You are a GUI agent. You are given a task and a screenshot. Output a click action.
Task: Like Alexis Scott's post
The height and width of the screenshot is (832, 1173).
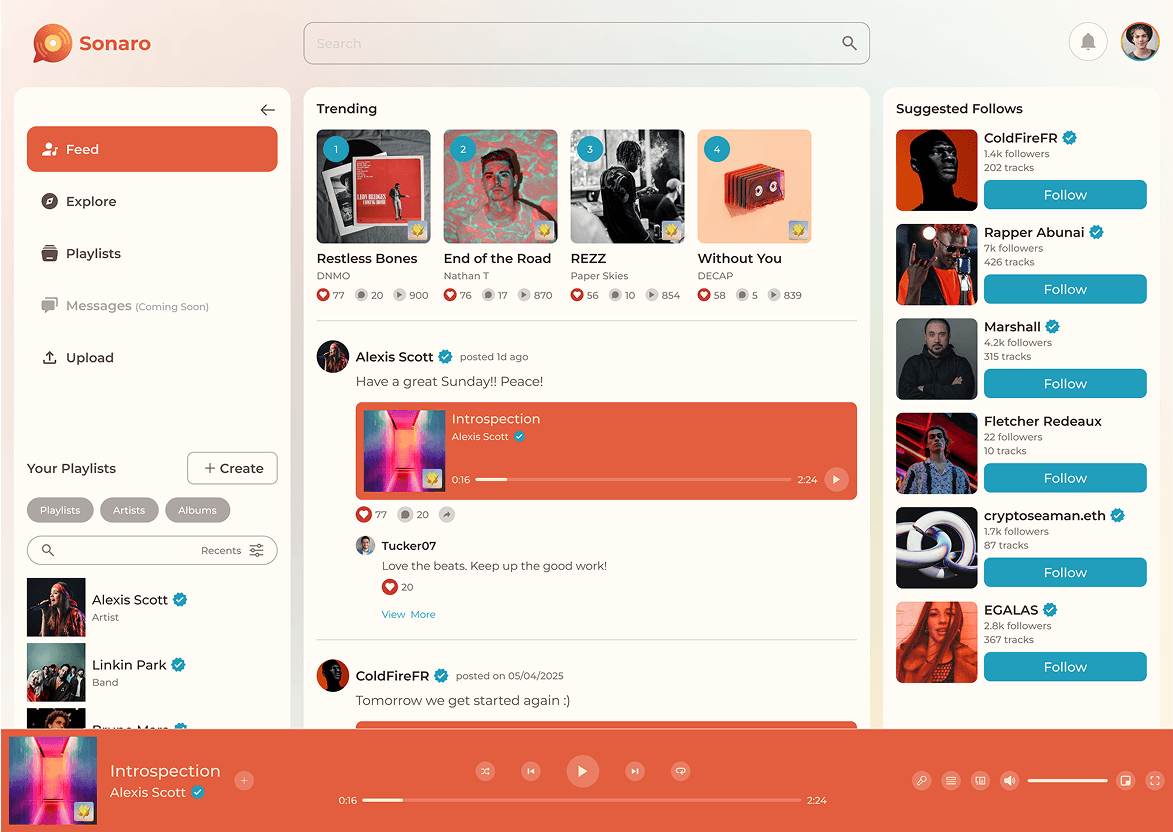coord(364,515)
